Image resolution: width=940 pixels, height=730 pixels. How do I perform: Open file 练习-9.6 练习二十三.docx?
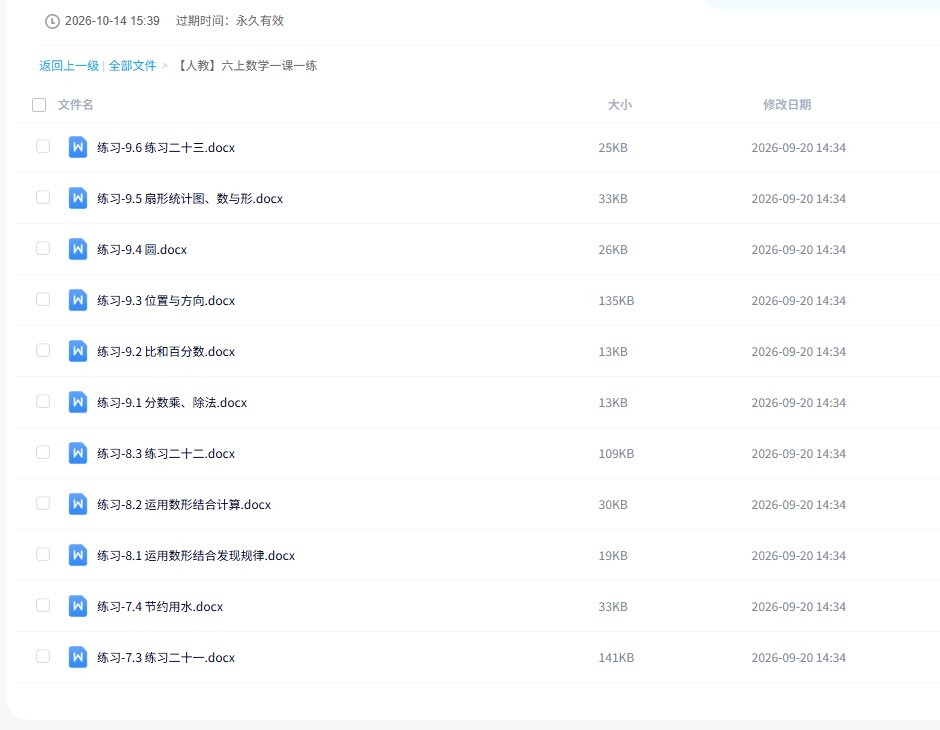coord(166,147)
